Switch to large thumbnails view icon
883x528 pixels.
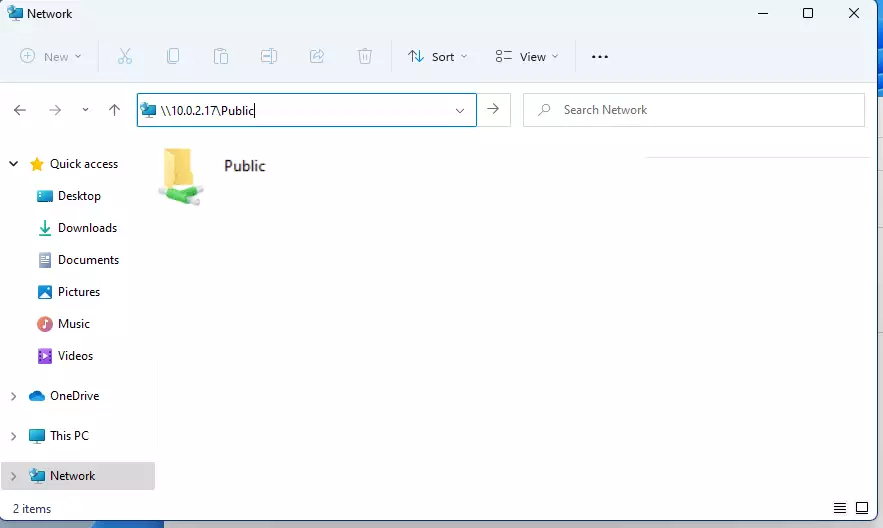862,508
